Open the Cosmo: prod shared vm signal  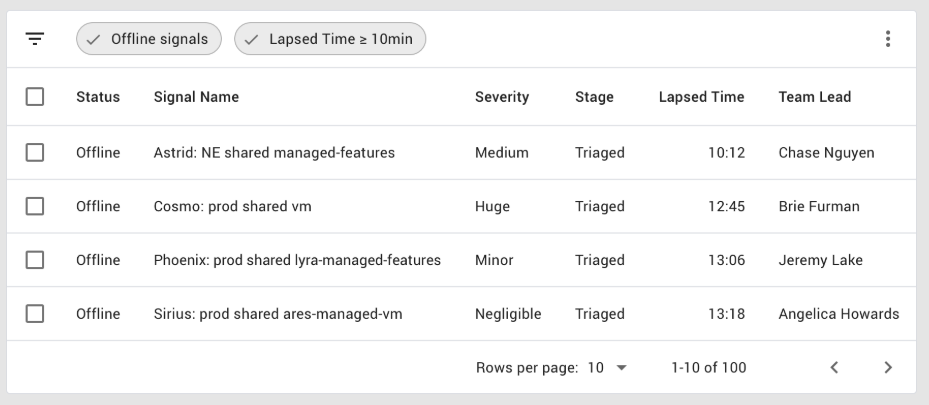pos(232,207)
